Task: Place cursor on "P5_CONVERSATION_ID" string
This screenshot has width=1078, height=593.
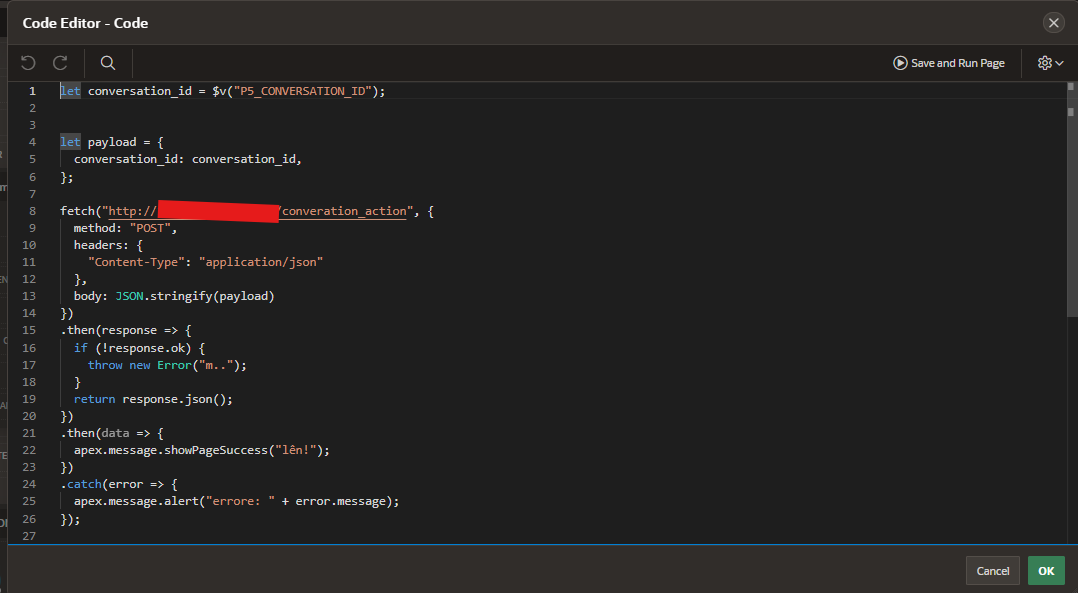Action: coord(302,91)
